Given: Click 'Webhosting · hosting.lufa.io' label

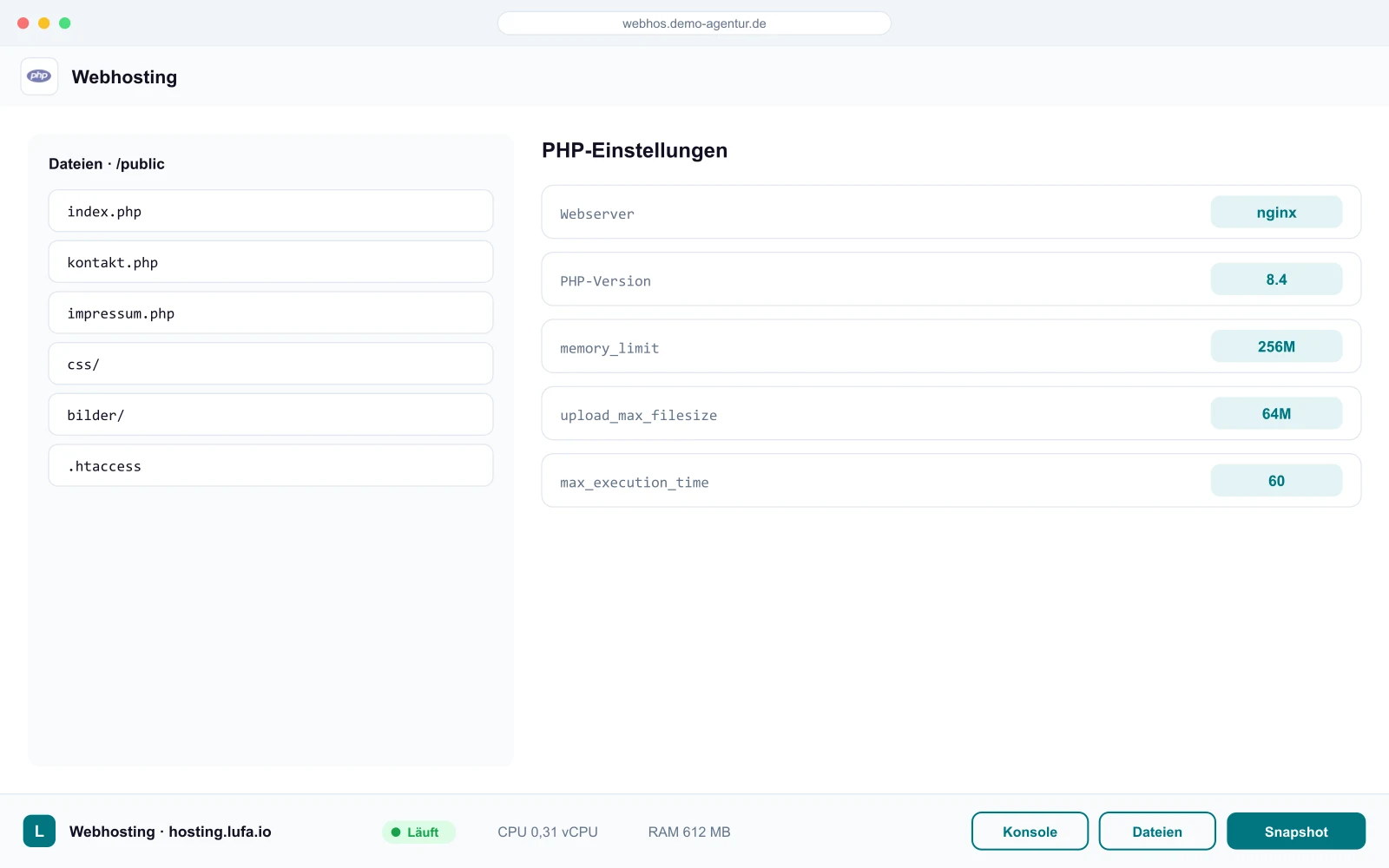Looking at the screenshot, I should tap(170, 832).
